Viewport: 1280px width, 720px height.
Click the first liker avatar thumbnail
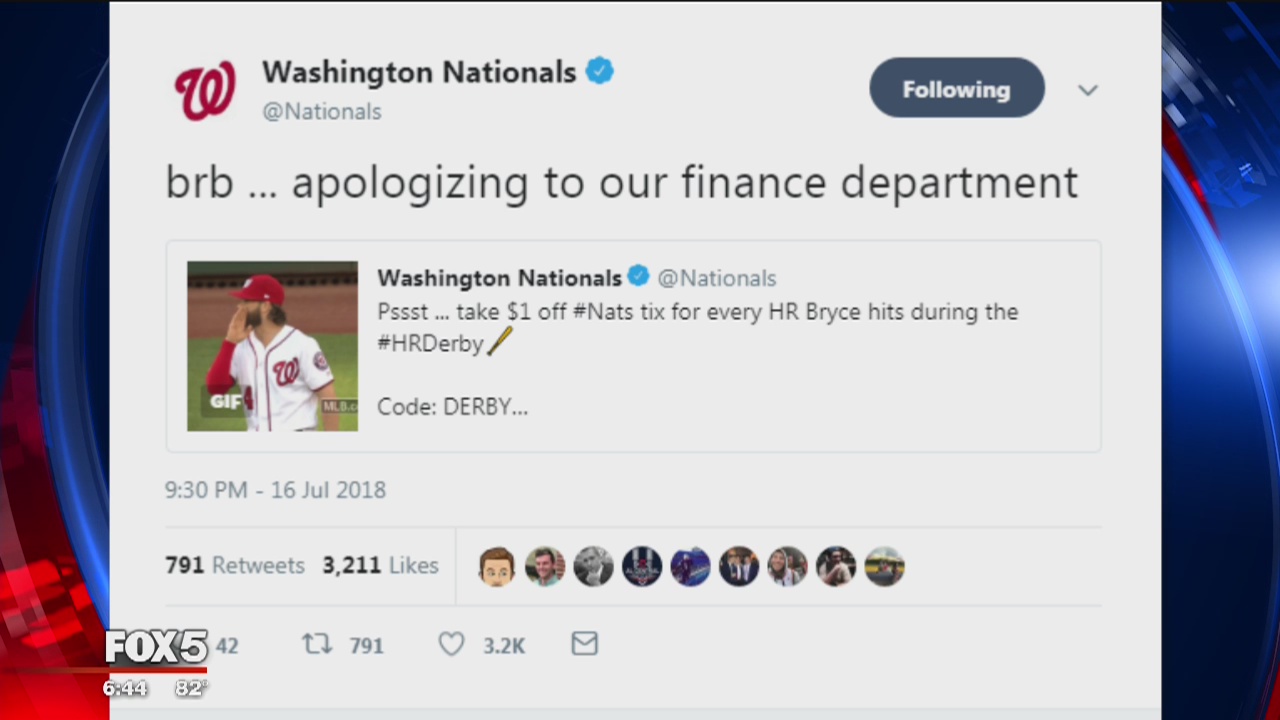pyautogui.click(x=496, y=565)
